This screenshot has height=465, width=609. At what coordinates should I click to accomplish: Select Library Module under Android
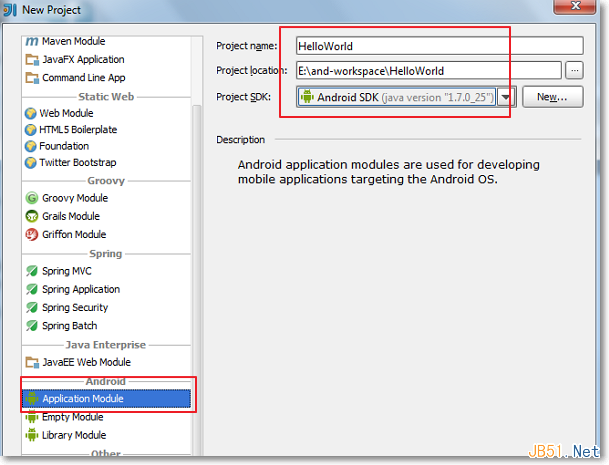(106, 435)
